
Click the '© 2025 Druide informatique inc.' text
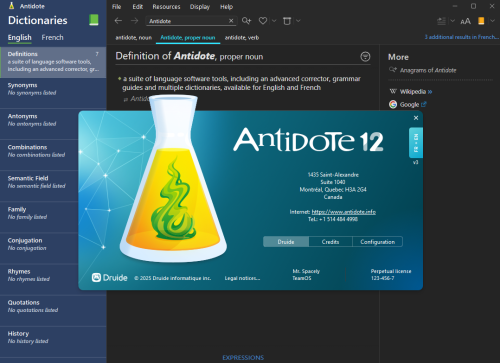tap(173, 278)
